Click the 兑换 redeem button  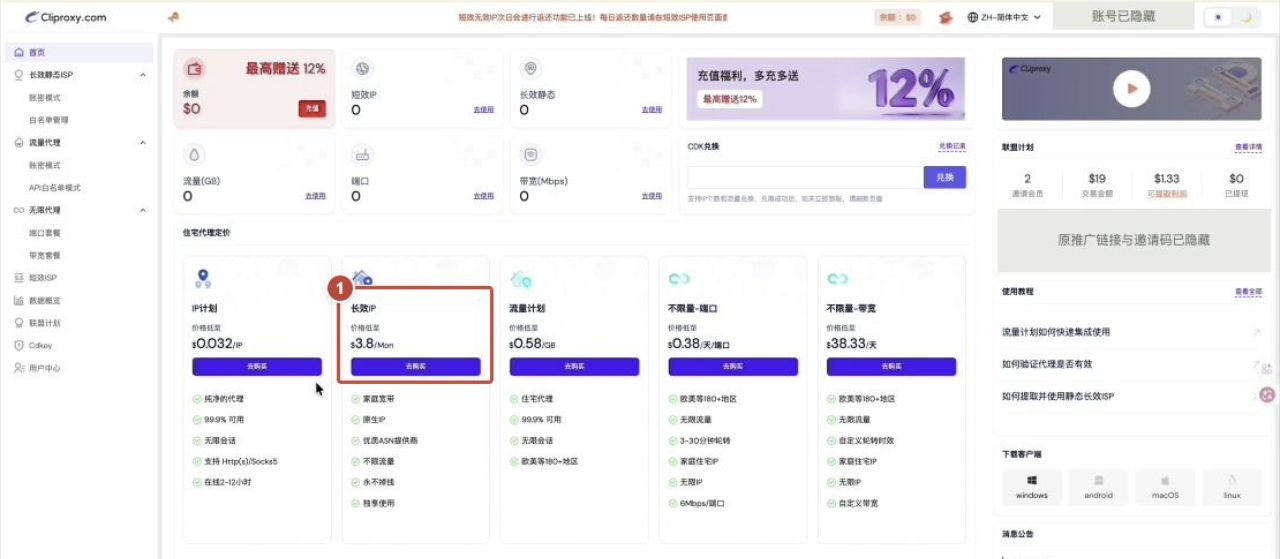pos(945,177)
